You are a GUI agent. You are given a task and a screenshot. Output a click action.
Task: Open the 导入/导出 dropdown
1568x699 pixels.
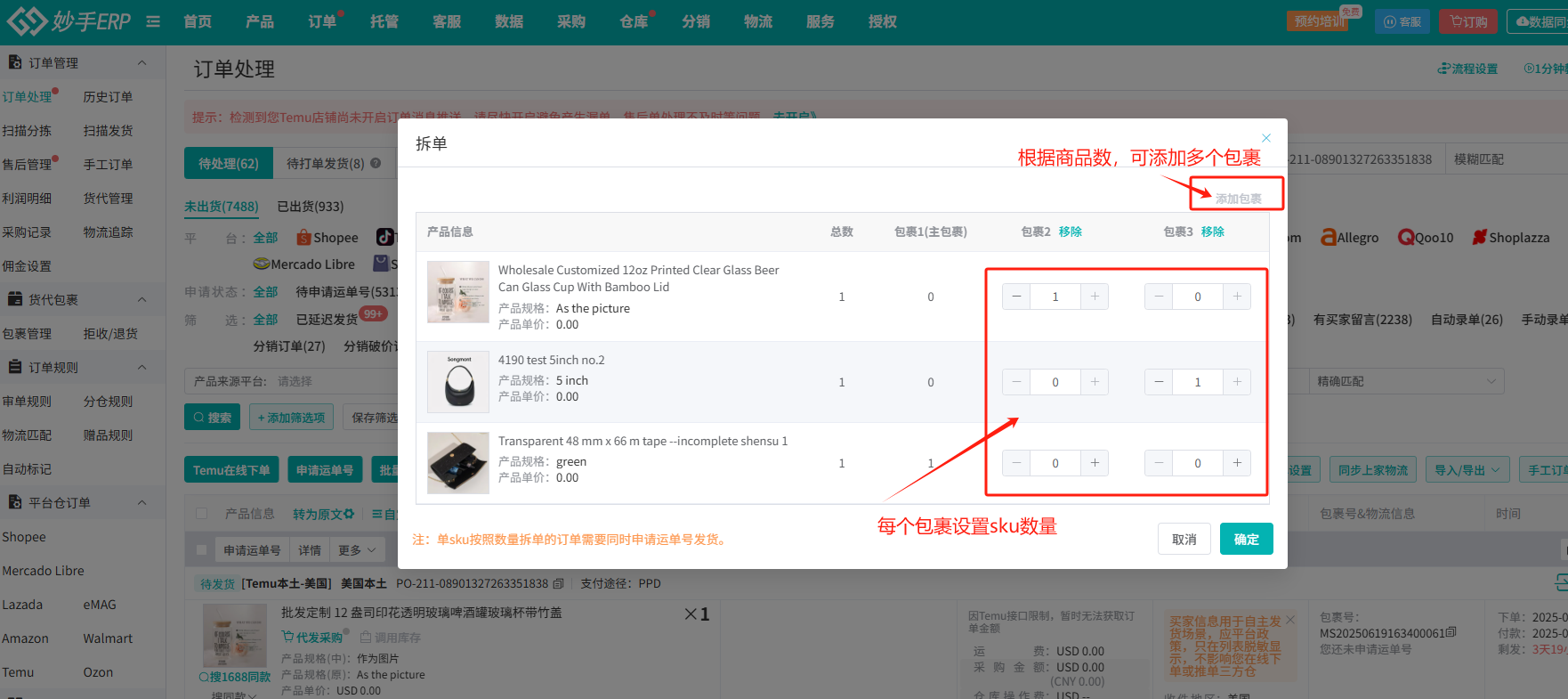tap(1467, 470)
